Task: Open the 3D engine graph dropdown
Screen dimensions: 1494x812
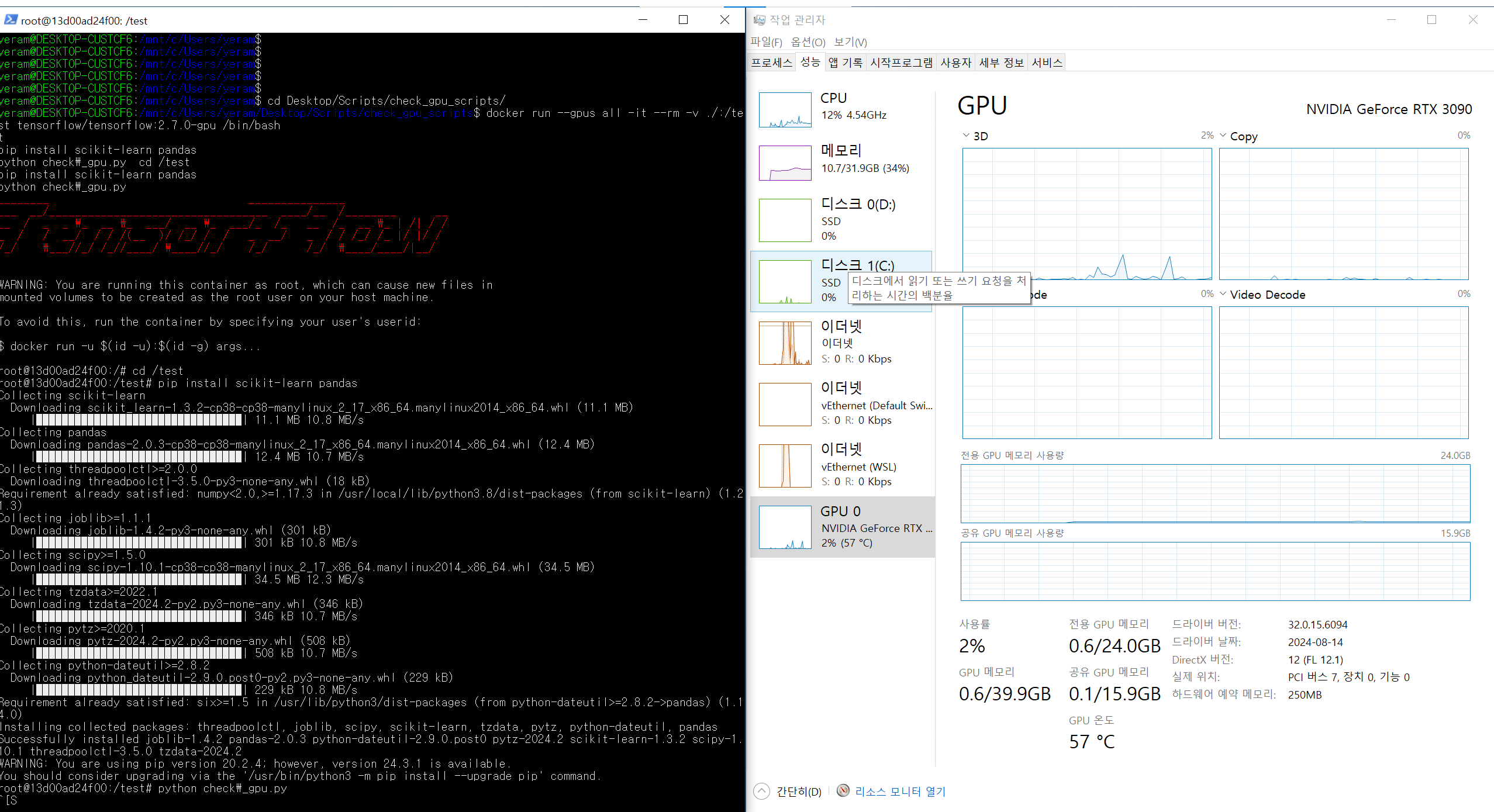Action: tap(966, 136)
